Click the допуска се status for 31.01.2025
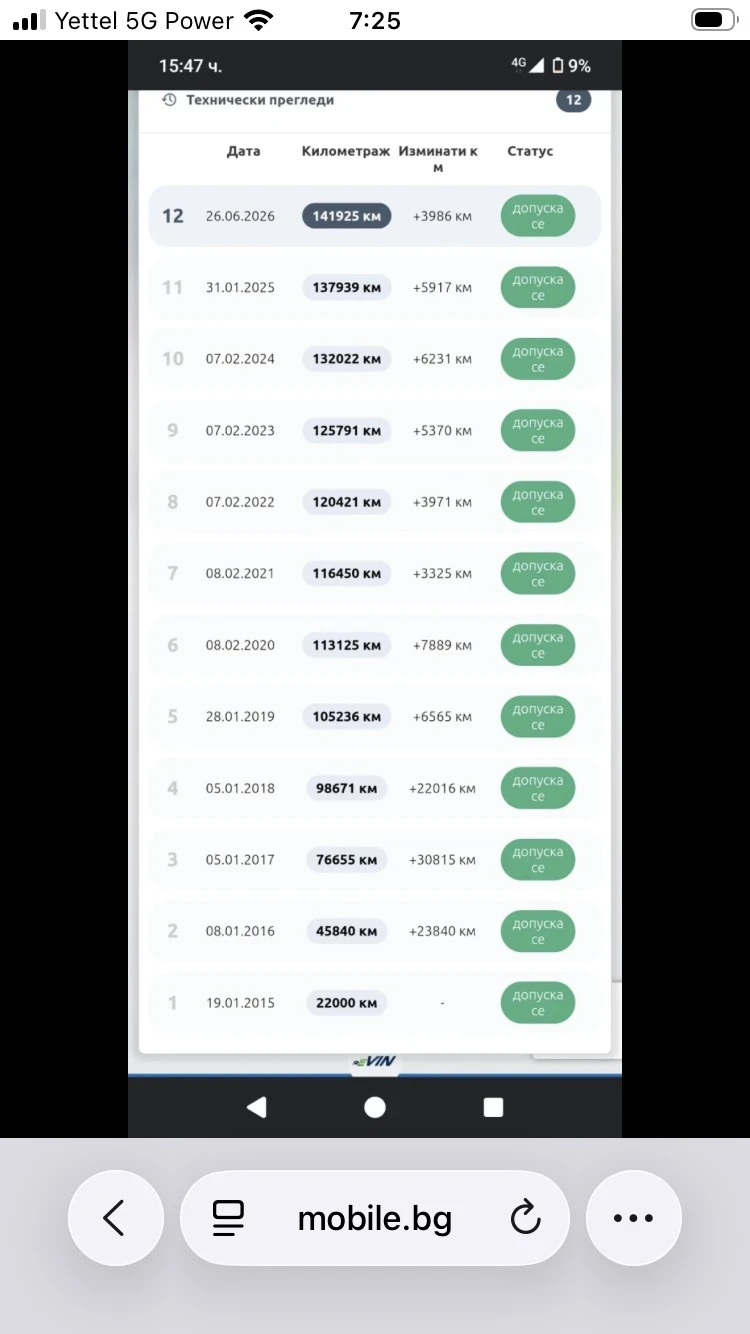Screen dimensions: 750x1334 pyautogui.click(x=538, y=288)
